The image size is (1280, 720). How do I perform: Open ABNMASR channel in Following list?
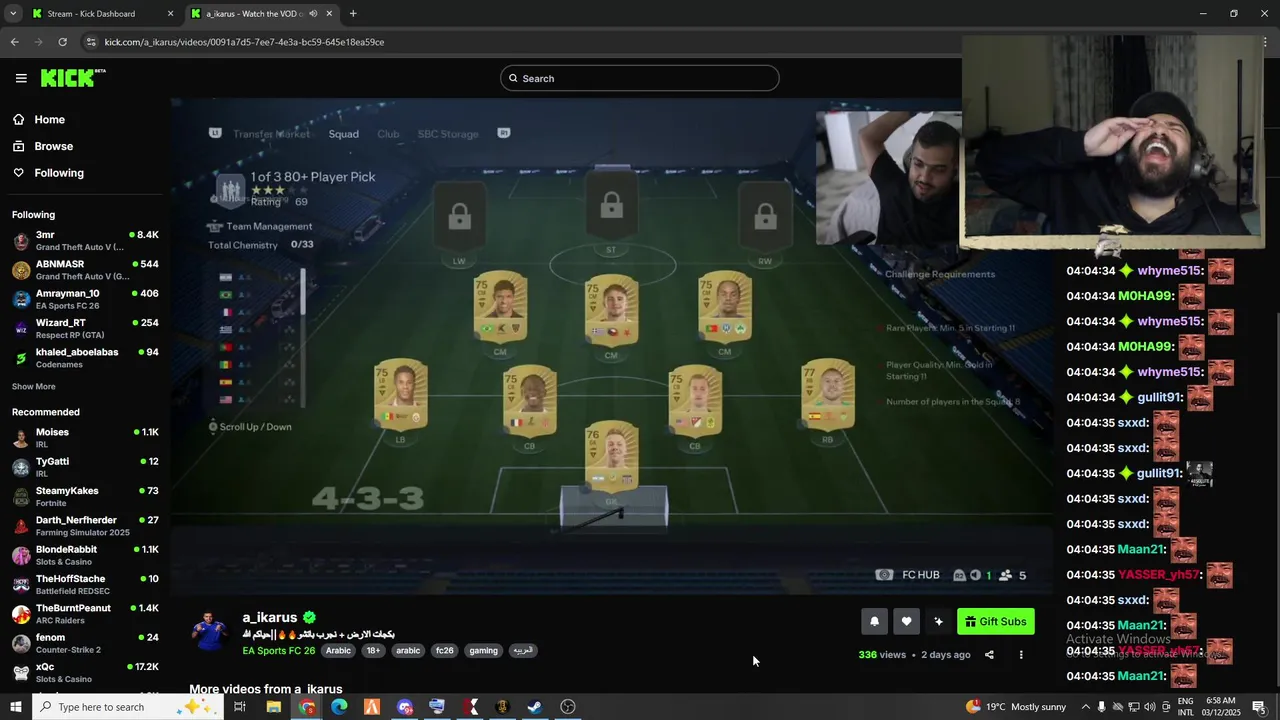[84, 270]
